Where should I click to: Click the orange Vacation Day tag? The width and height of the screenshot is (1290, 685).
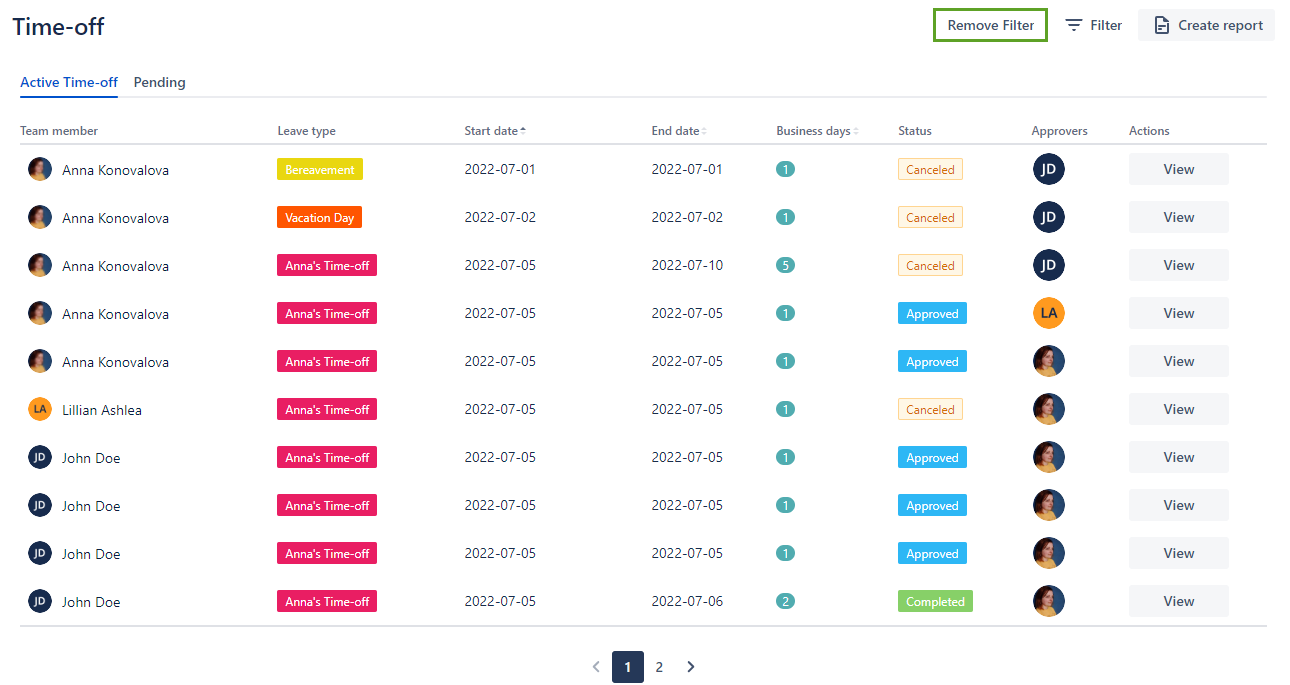coord(319,217)
